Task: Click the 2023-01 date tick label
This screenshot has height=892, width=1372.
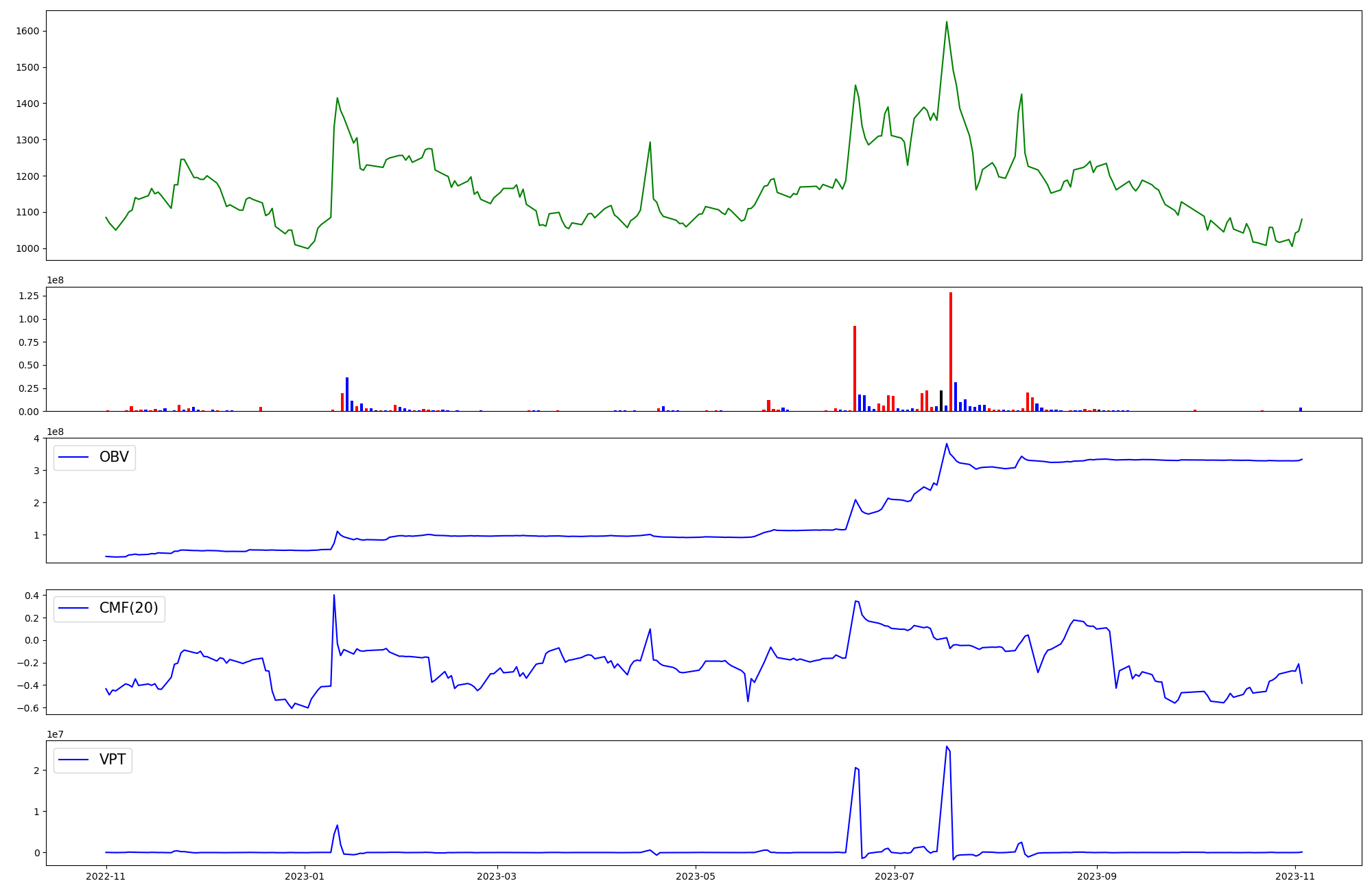Action: coord(305,876)
